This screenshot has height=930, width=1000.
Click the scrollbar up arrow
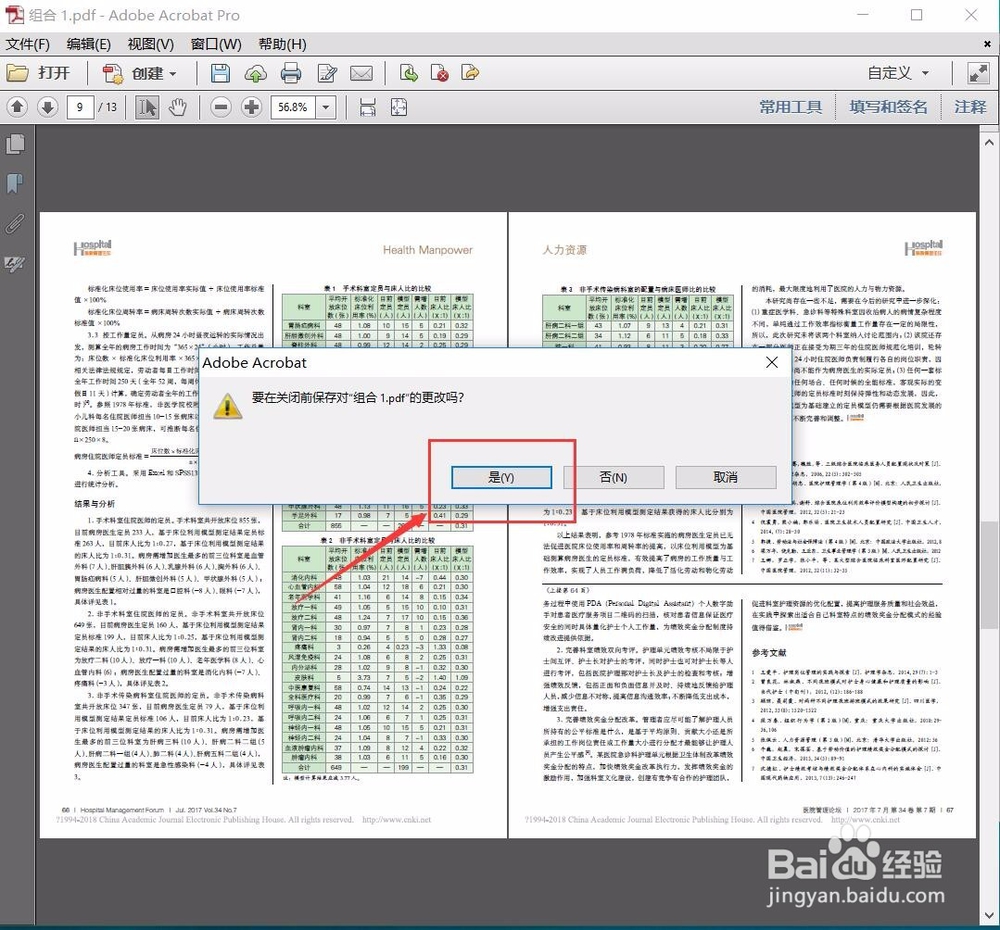(x=989, y=142)
